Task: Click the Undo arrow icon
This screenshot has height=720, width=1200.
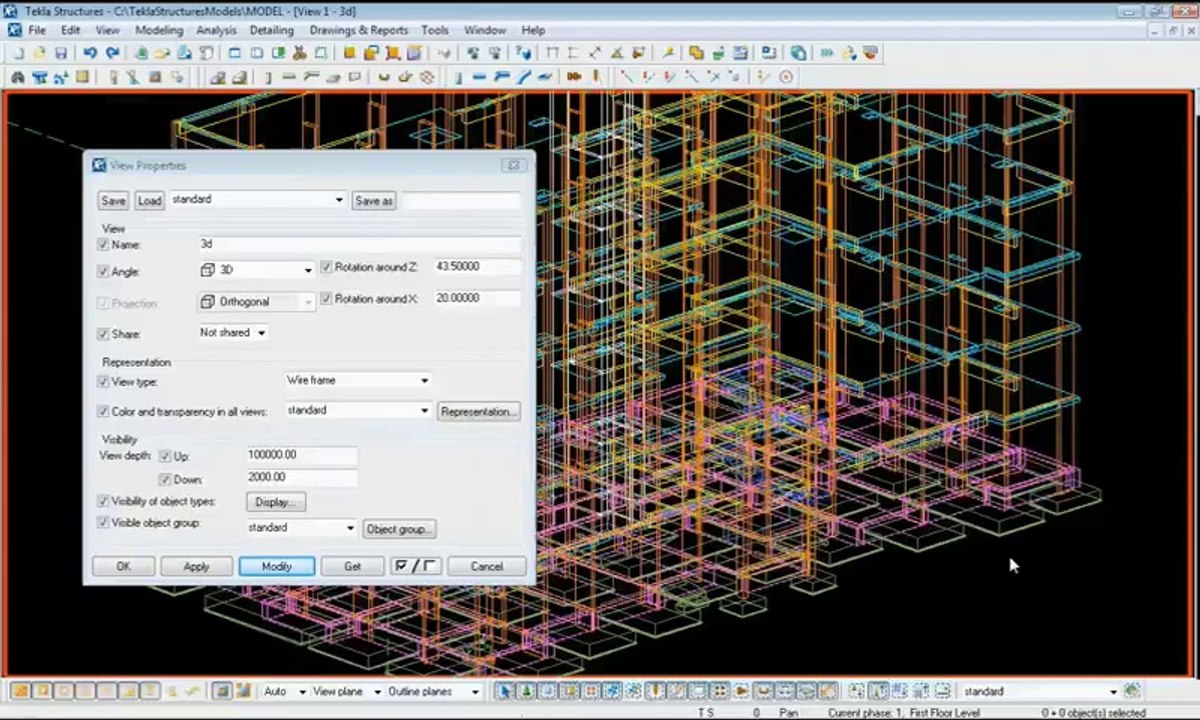Action: pos(90,53)
